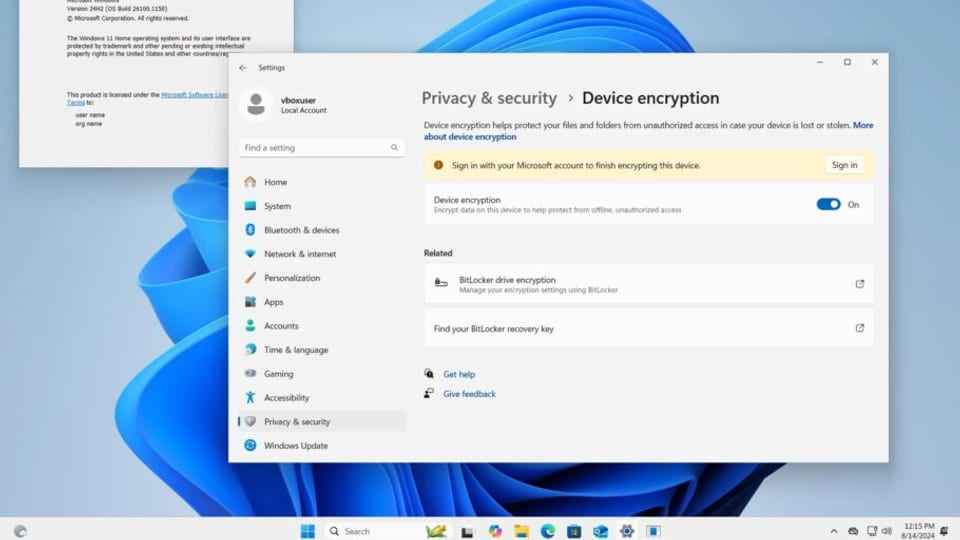The width and height of the screenshot is (960, 540).
Task: Click the Privacy & security shield icon
Action: pos(250,421)
